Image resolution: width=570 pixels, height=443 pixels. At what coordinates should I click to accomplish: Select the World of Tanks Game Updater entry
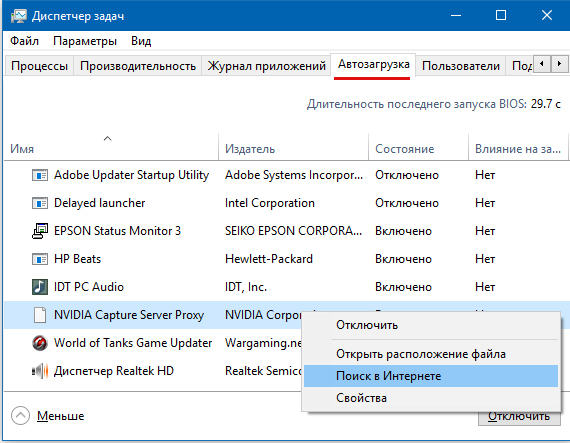tap(133, 343)
